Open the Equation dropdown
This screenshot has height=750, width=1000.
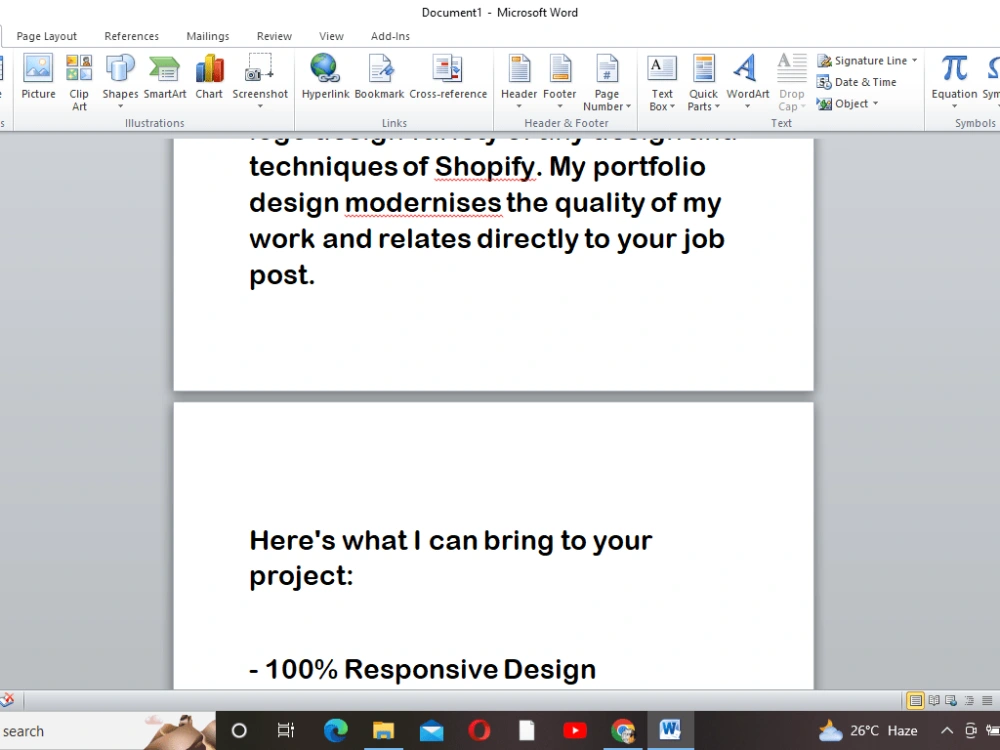coord(954,107)
